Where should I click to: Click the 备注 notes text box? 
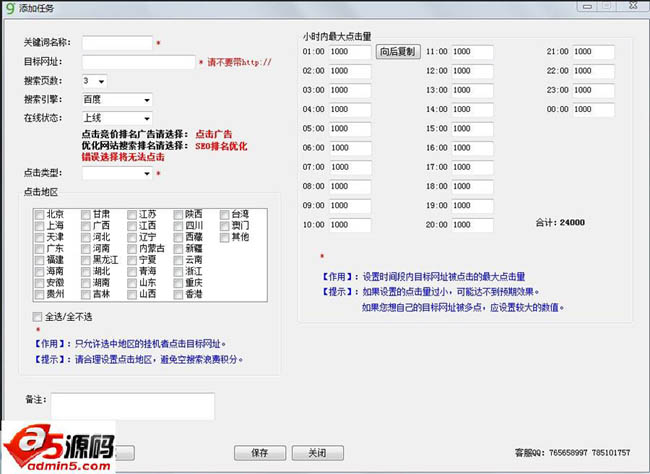click(x=133, y=406)
